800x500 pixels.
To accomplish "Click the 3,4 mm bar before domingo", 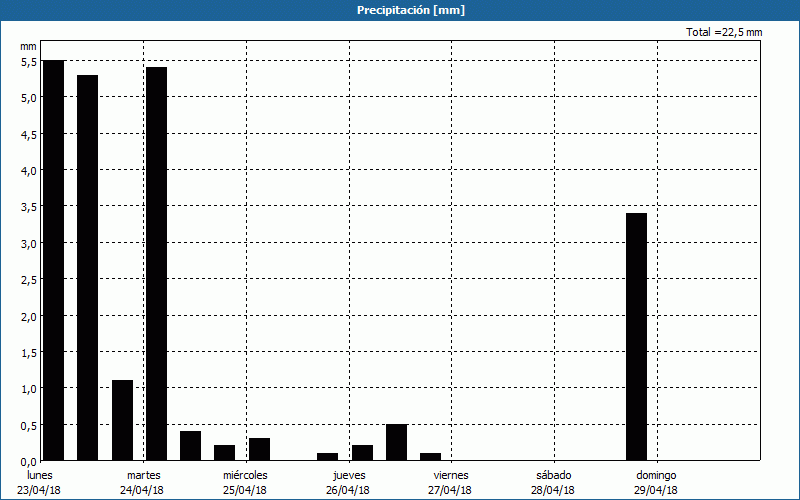I will pyautogui.click(x=636, y=337).
